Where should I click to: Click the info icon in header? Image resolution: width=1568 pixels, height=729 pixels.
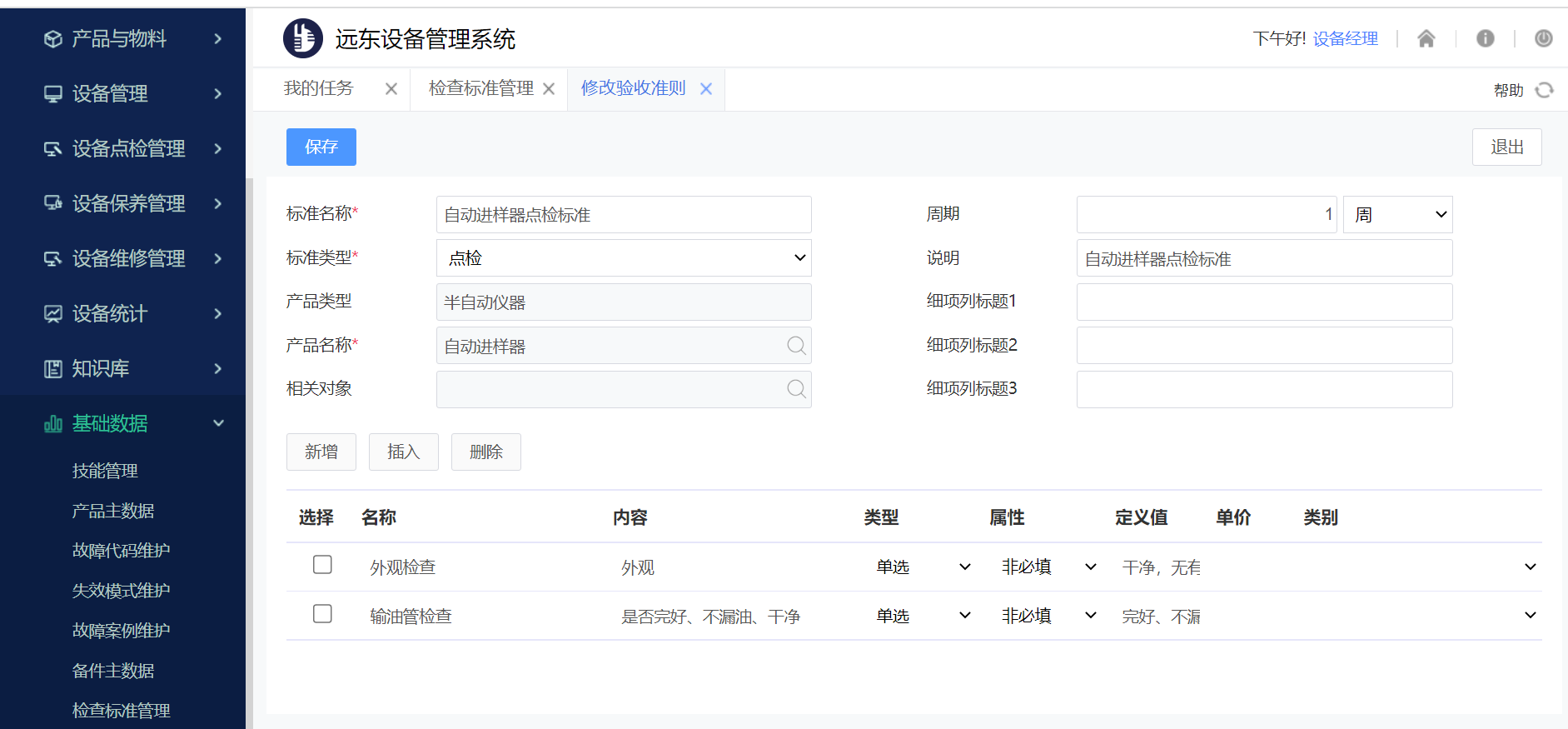[x=1485, y=38]
